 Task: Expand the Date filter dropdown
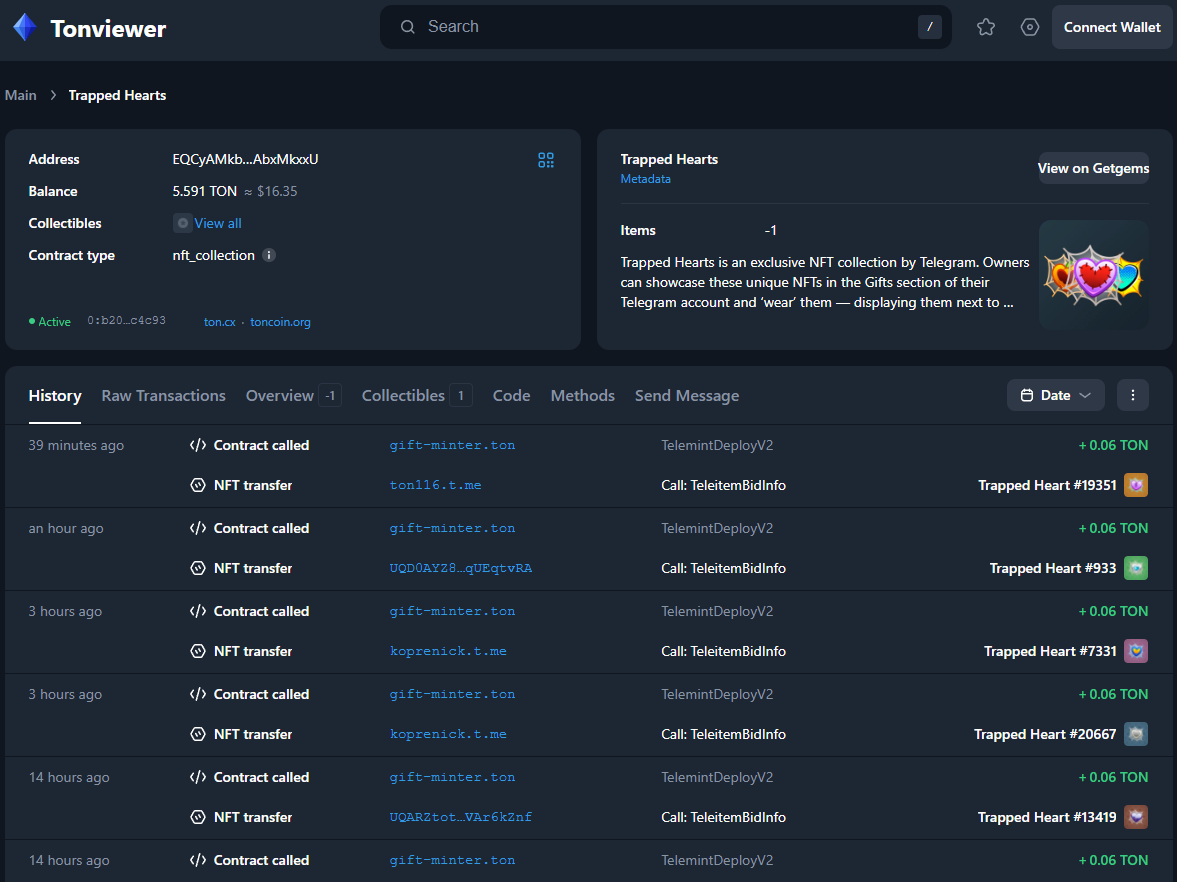tap(1055, 395)
